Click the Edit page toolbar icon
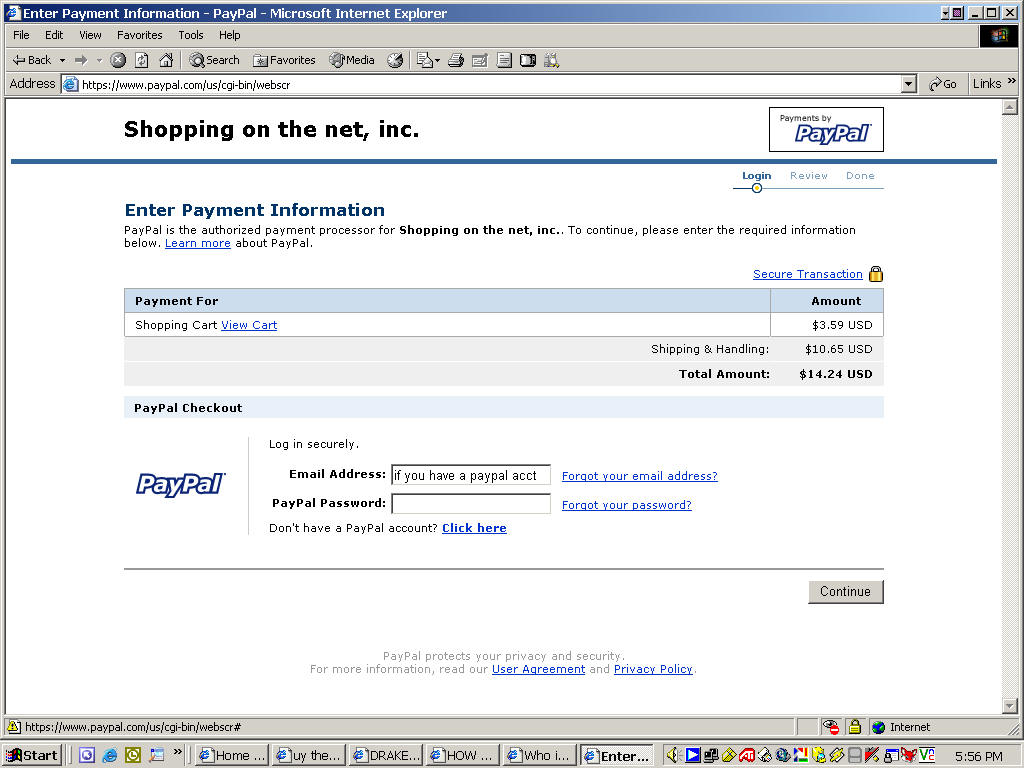This screenshot has height=768, width=1024. [x=479, y=61]
